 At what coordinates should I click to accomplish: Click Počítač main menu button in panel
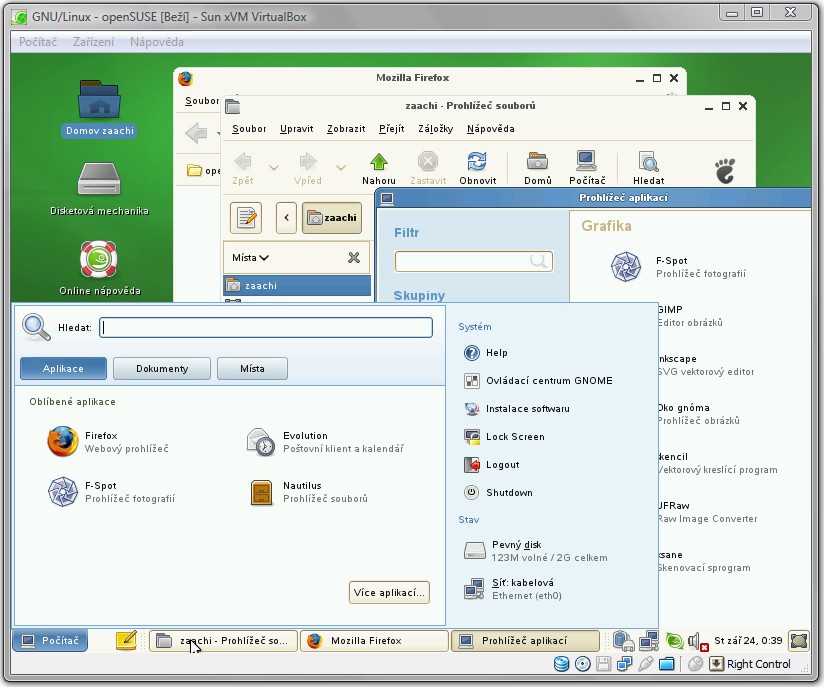(x=50, y=641)
